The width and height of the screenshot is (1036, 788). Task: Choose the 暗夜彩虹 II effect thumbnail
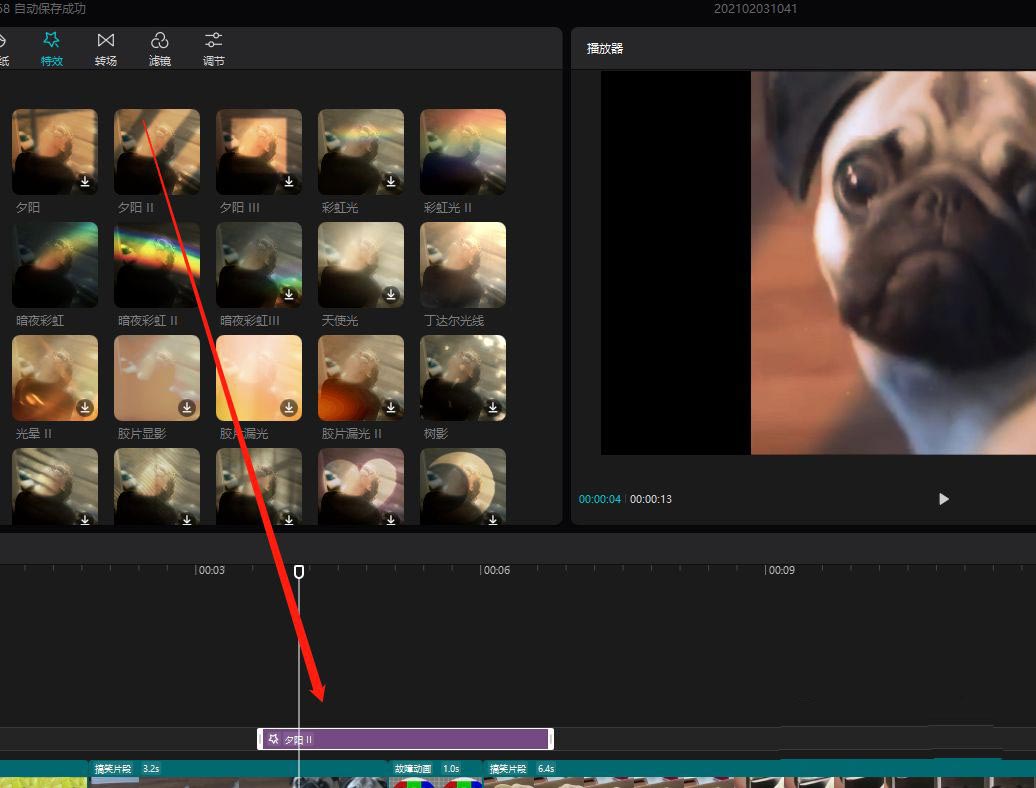(157, 264)
